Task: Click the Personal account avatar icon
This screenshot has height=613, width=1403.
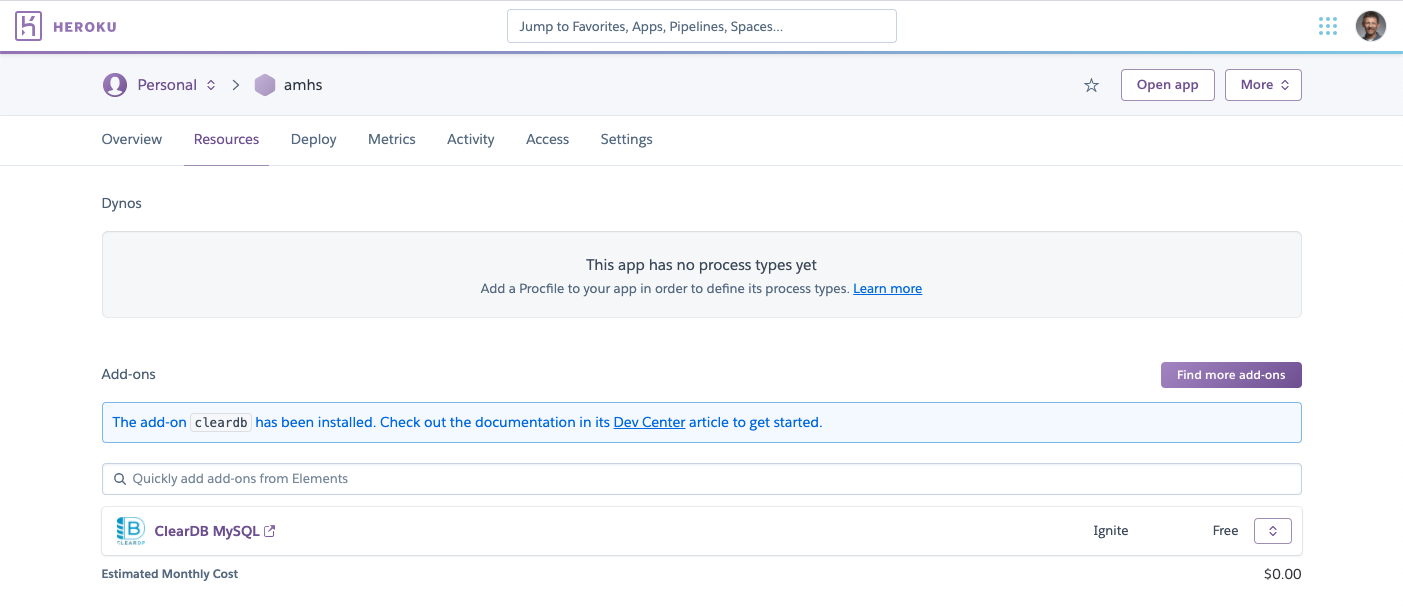Action: pos(115,85)
